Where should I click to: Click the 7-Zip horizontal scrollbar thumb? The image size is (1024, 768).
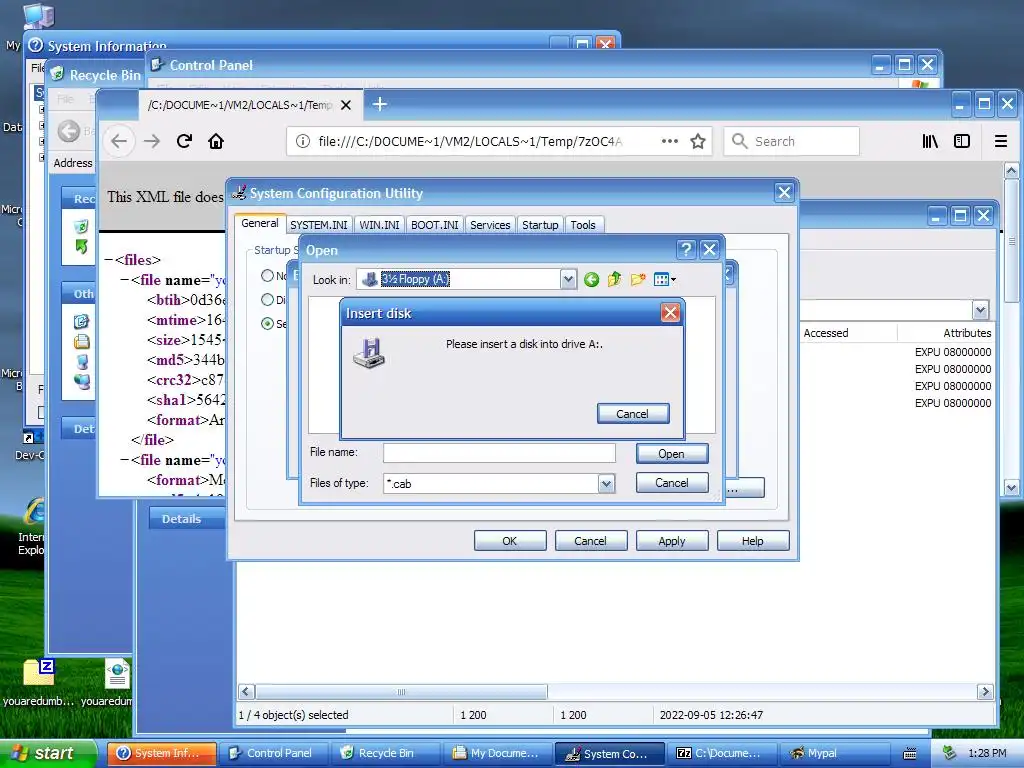[401, 692]
